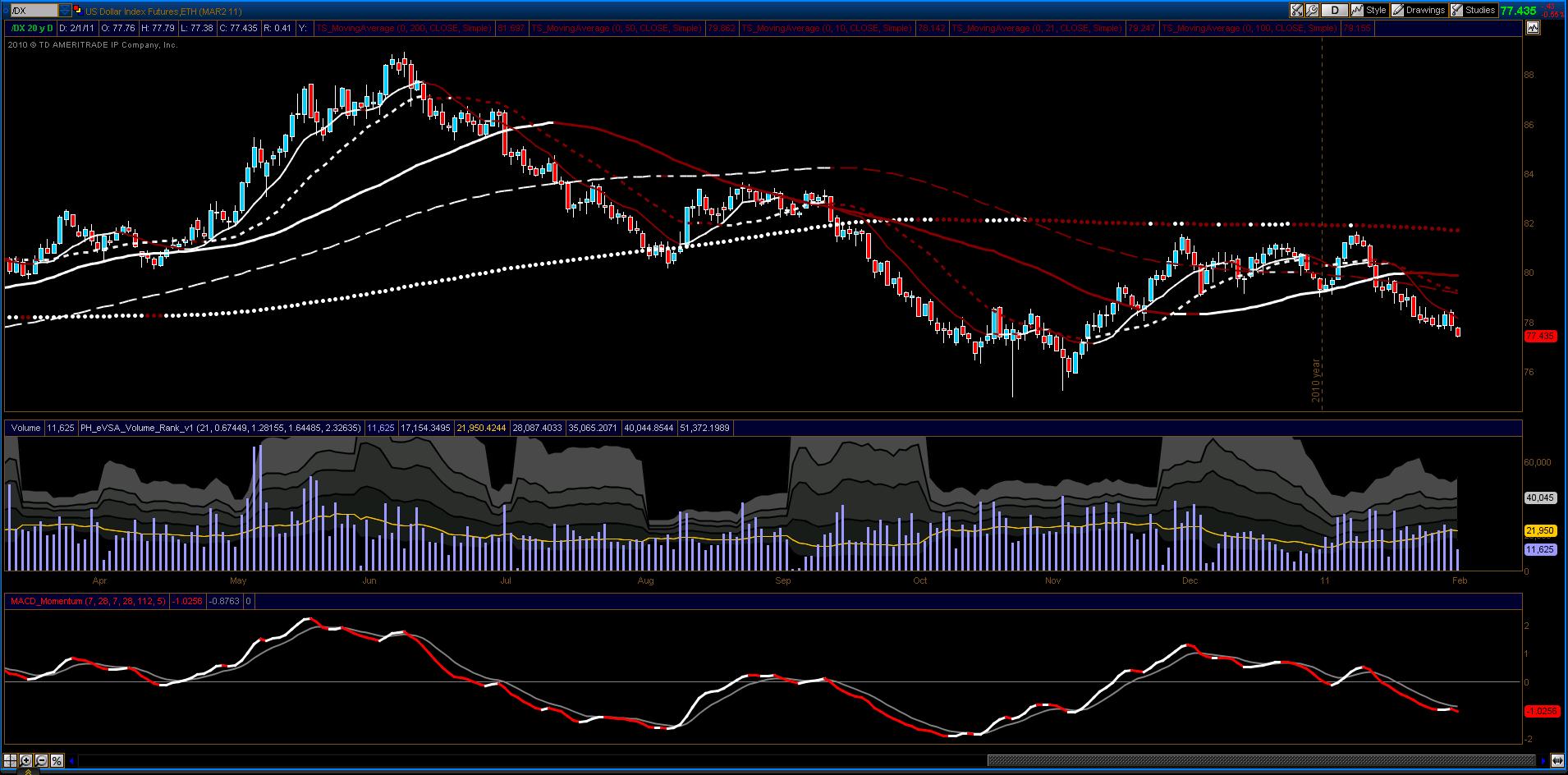Viewport: 1568px width, 775px height.
Task: Click the /DX symbol input field
Action: pyautogui.click(x=34, y=11)
